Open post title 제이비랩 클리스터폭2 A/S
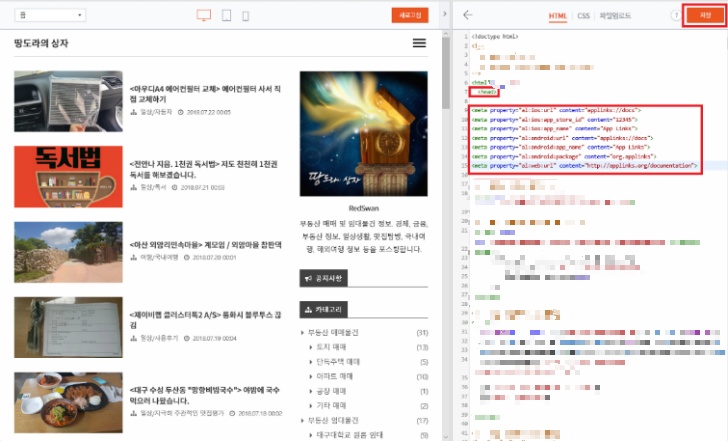This screenshot has height=441, width=728. click(x=205, y=320)
